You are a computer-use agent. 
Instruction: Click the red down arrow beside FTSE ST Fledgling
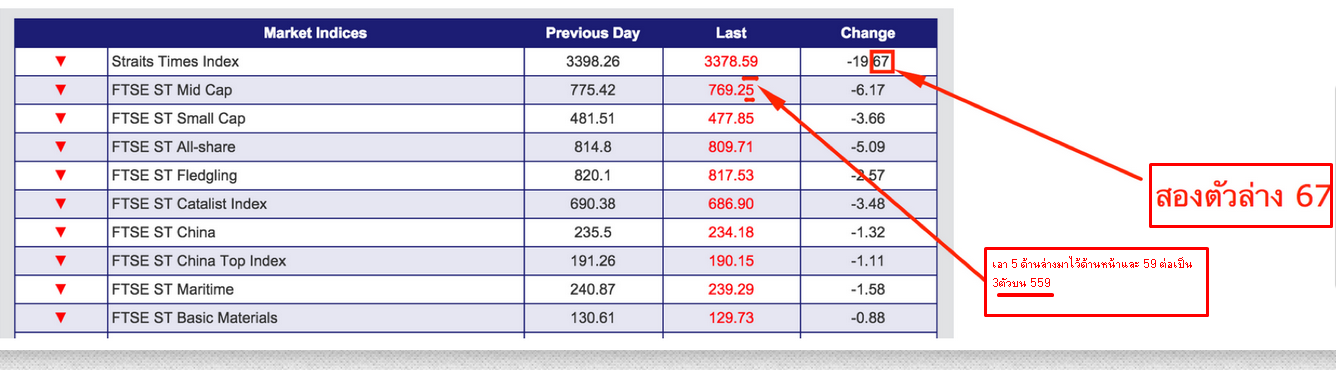[61, 176]
